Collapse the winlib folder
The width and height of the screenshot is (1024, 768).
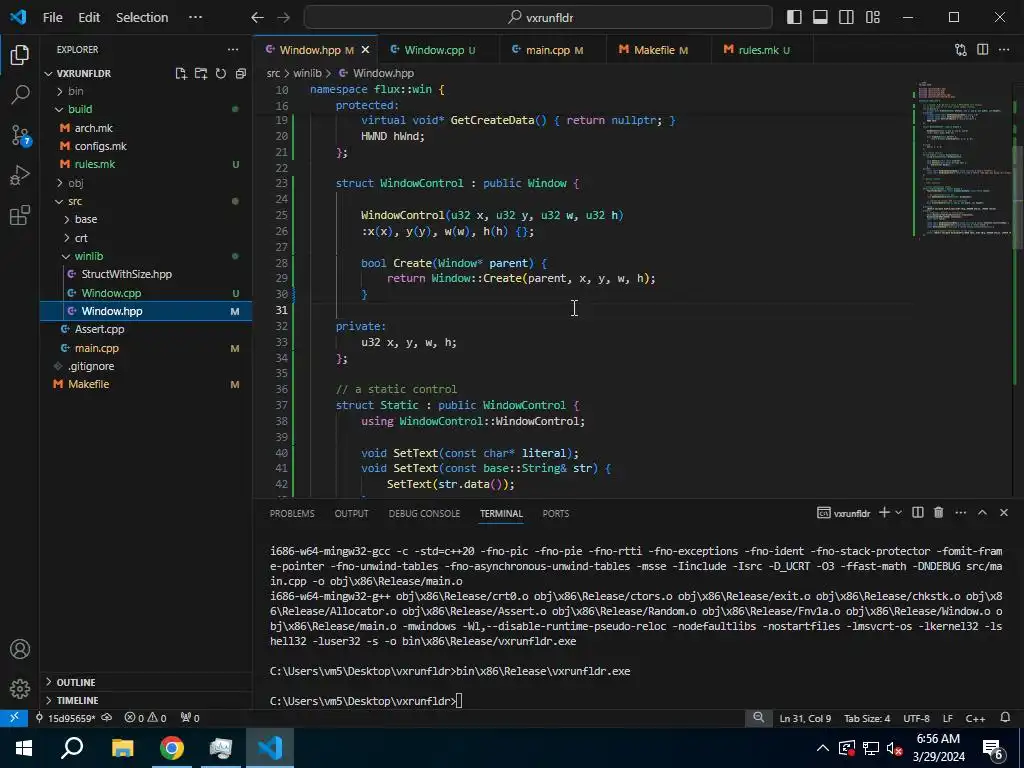[x=146, y=256]
